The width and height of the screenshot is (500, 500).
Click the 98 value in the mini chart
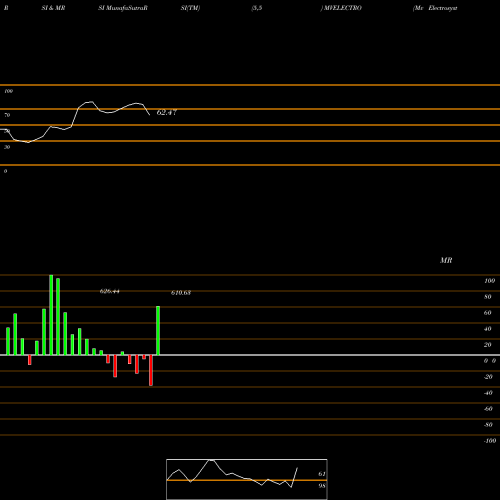[322, 486]
